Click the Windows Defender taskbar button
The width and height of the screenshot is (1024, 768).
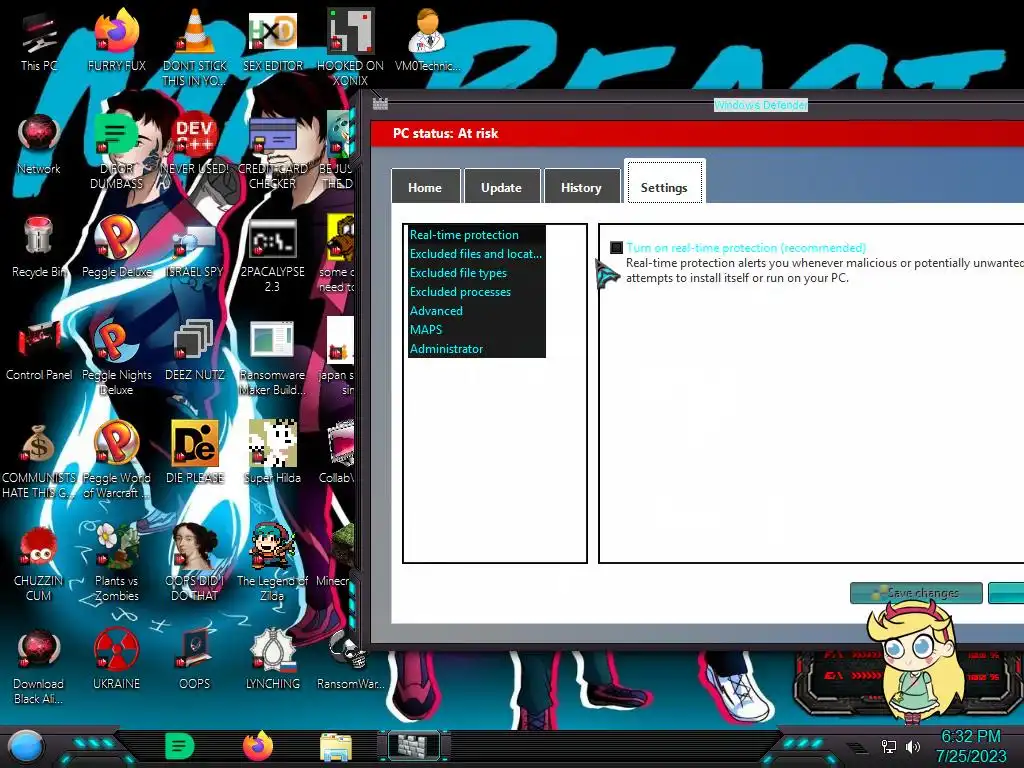415,746
